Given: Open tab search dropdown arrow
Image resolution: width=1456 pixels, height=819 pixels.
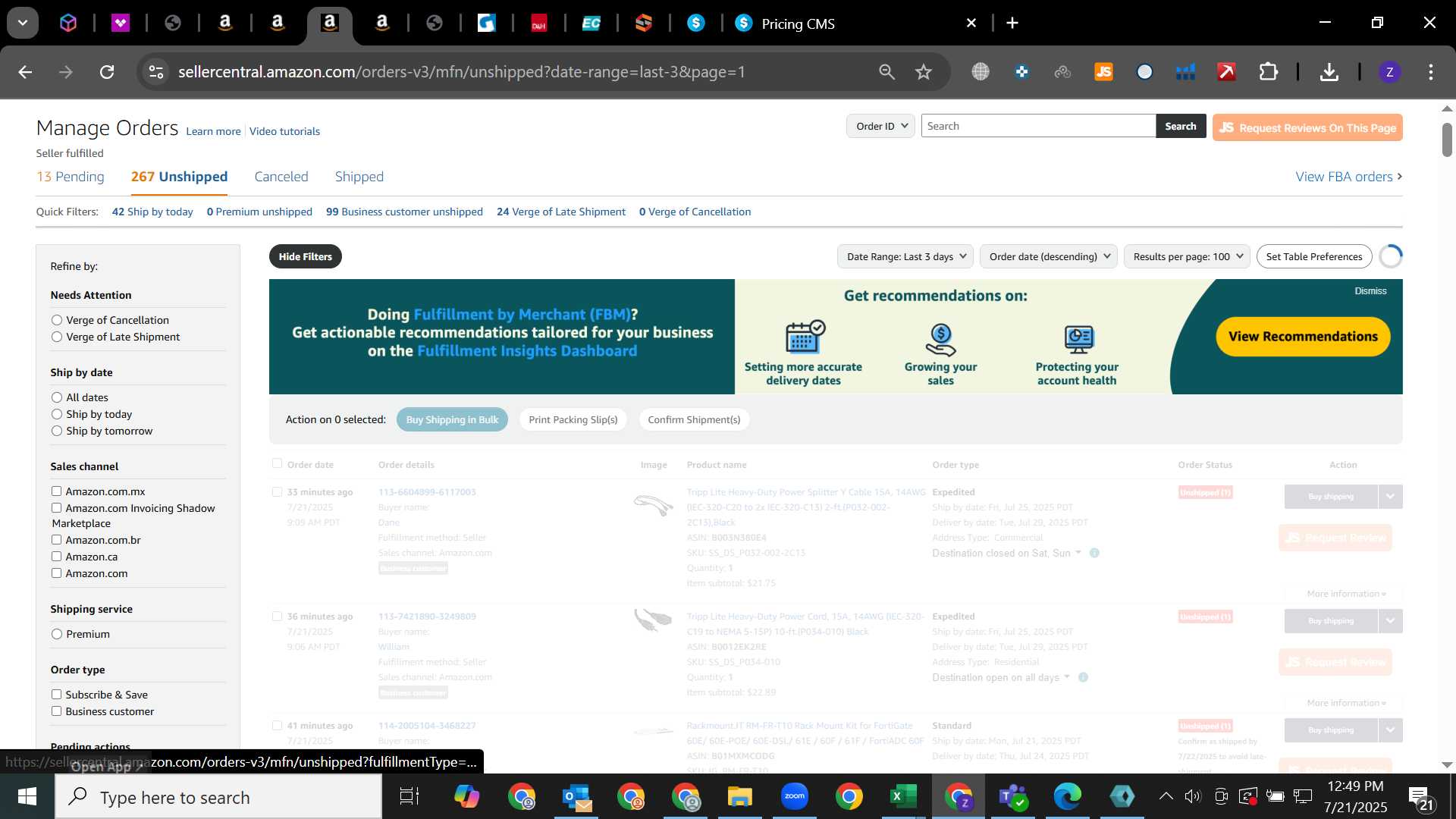Looking at the screenshot, I should pos(23,23).
